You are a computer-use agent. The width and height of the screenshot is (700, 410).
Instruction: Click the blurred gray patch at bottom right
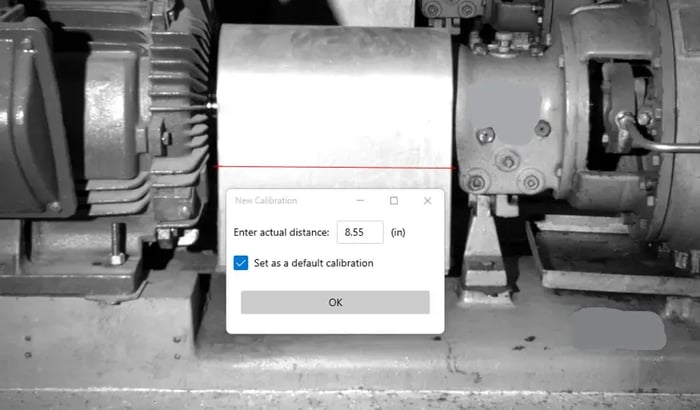point(620,329)
